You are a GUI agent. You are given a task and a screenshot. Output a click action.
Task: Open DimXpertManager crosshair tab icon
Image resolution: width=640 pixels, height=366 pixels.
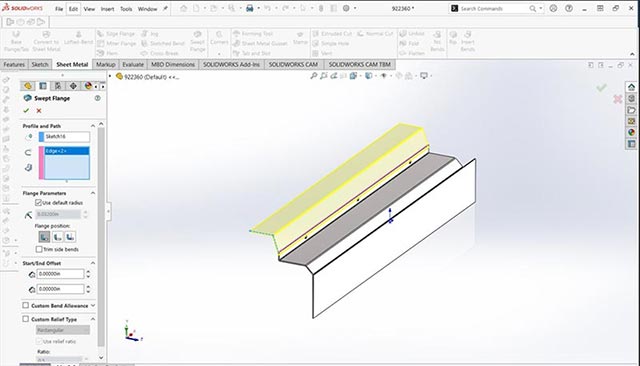point(73,86)
